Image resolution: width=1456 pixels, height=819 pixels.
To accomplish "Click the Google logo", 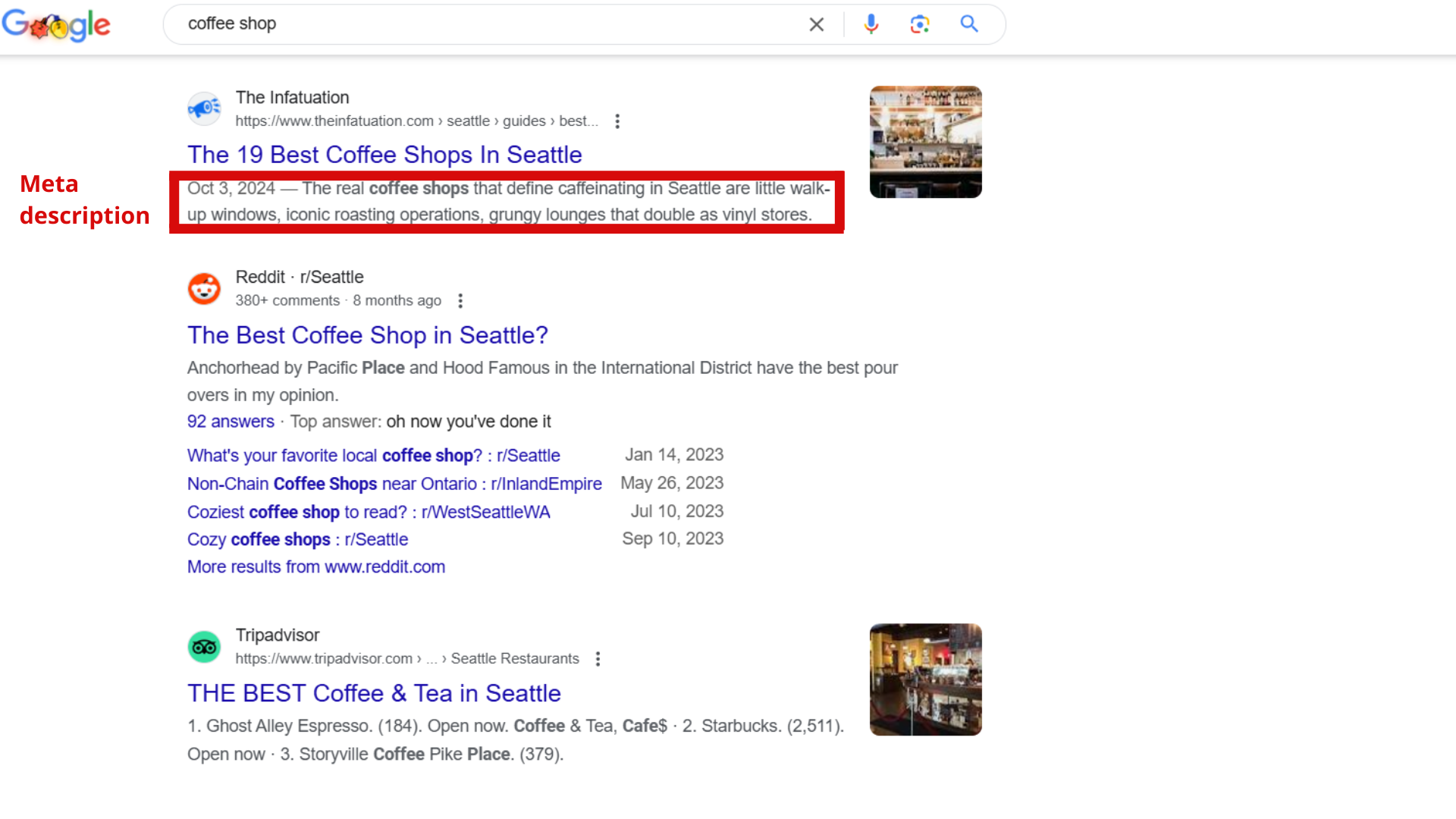I will [56, 25].
